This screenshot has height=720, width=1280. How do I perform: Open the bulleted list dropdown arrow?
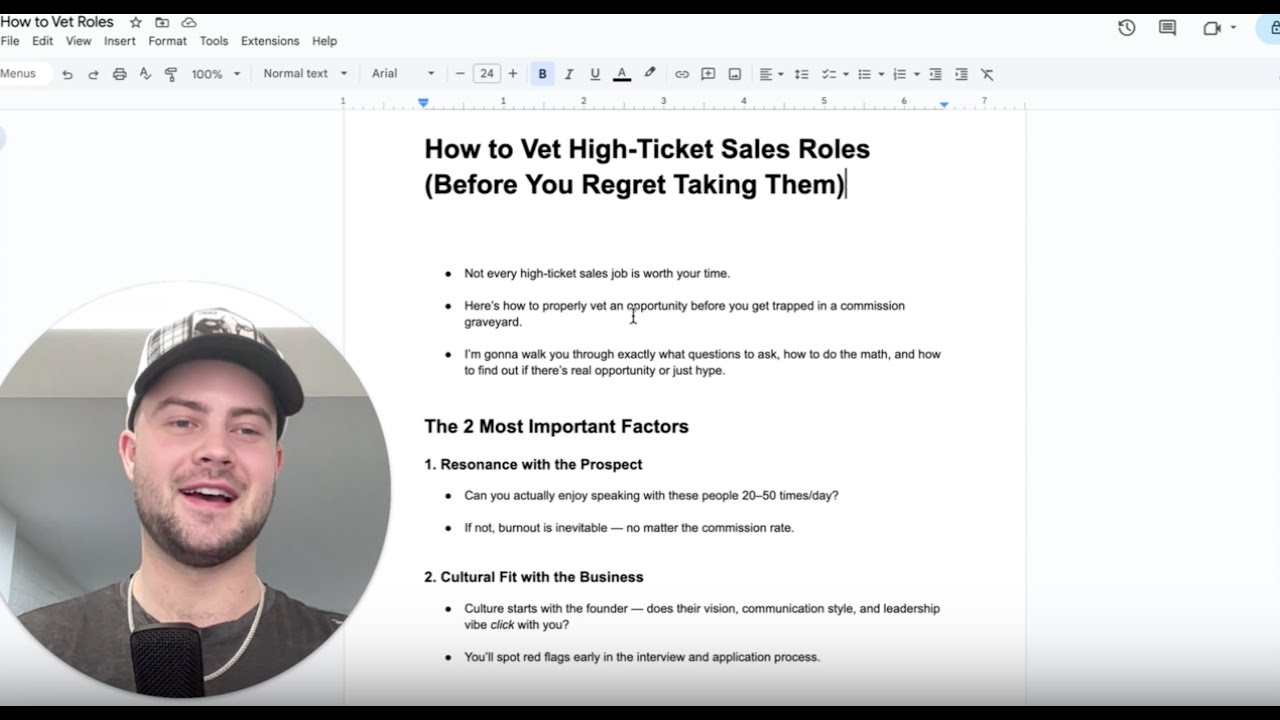881,74
